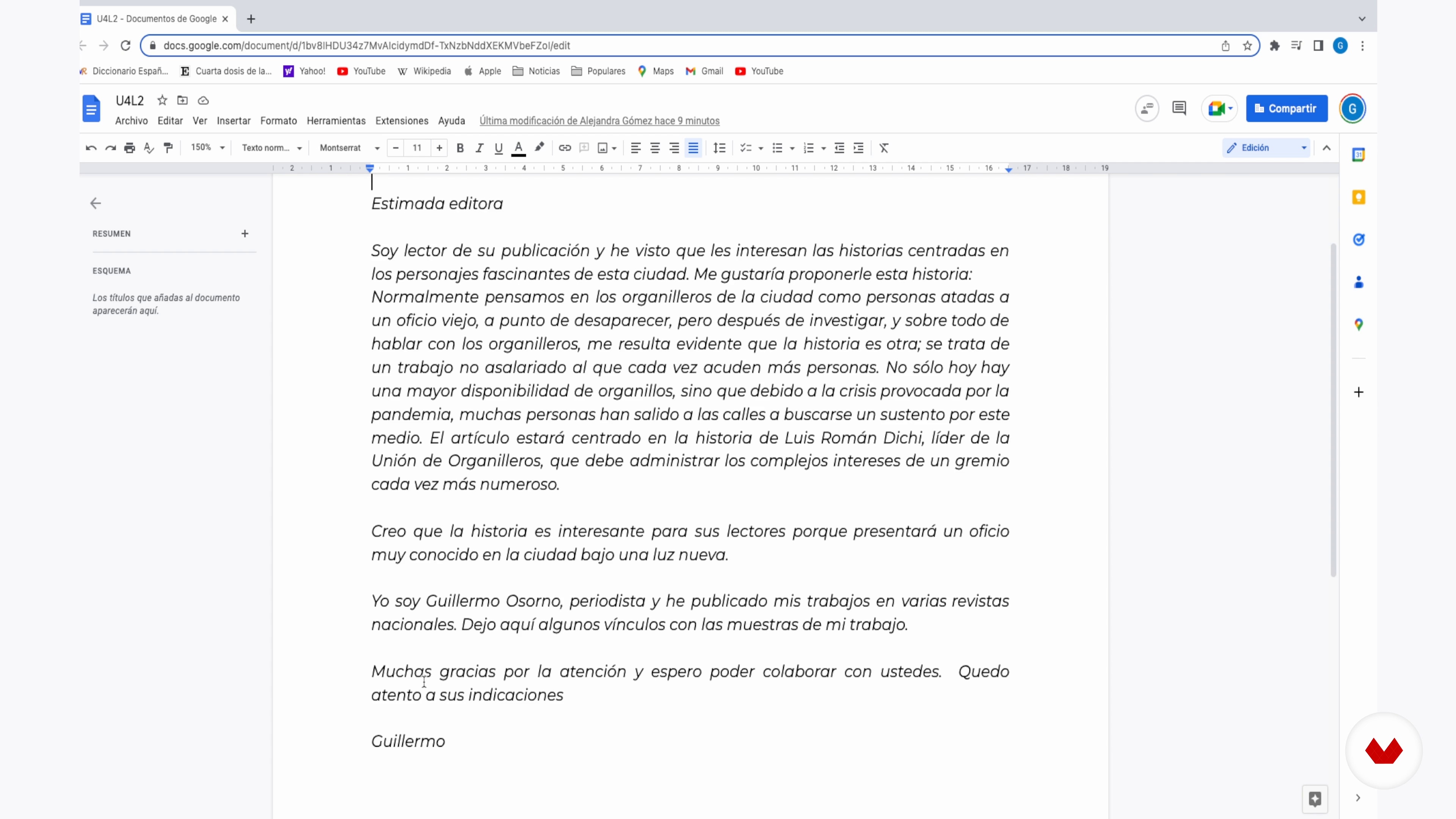
Task: Click the font size field showing 11
Action: pos(417,148)
